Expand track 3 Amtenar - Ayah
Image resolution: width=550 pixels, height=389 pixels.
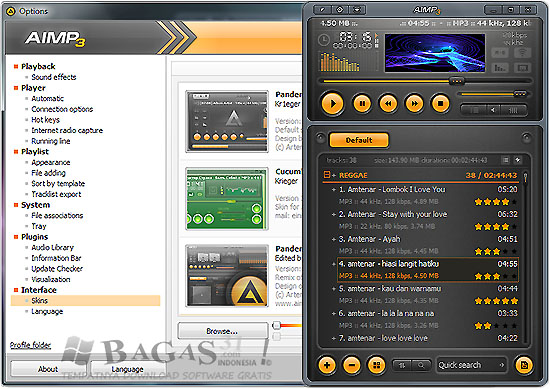(x=334, y=239)
